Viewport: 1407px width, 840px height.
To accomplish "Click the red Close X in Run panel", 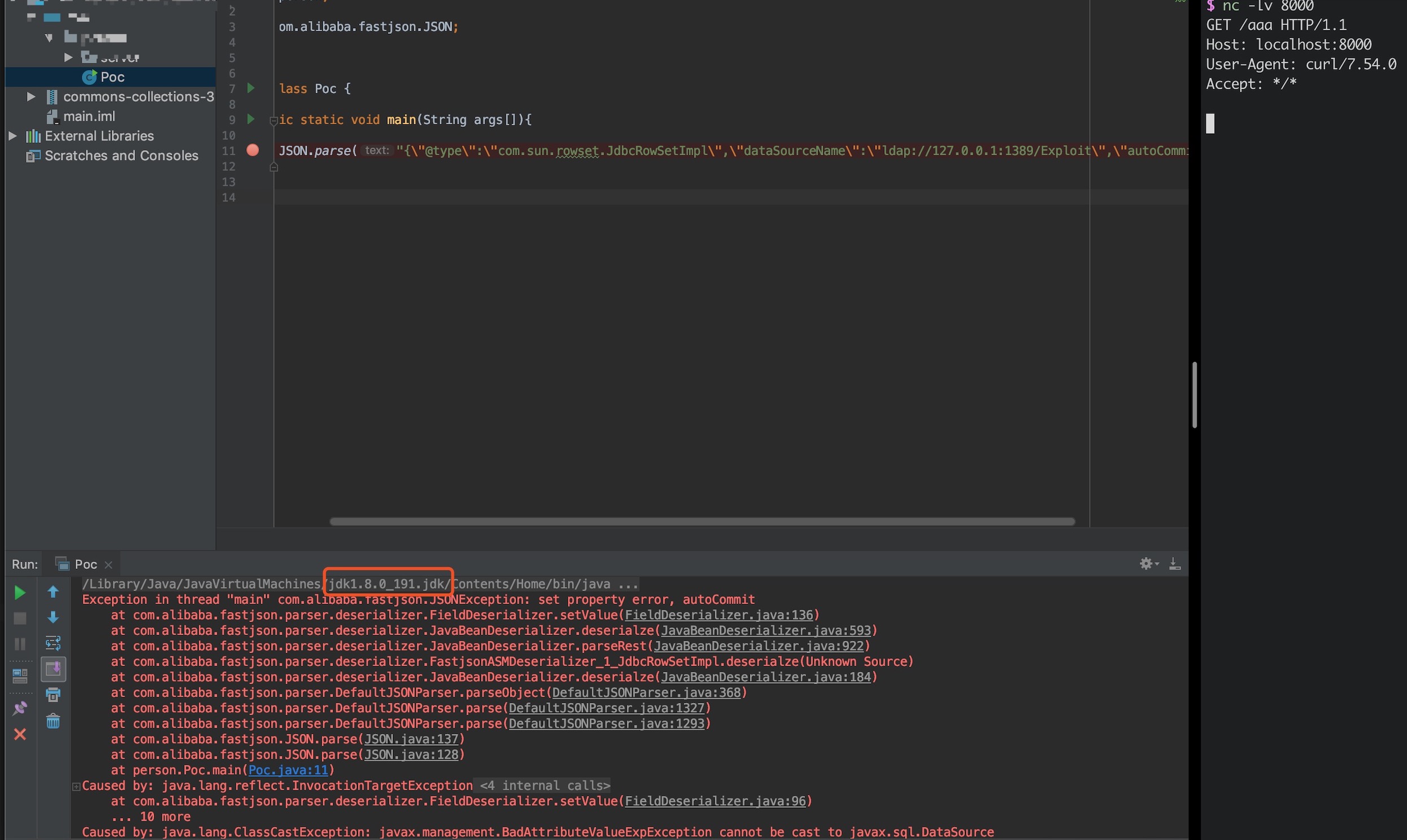I will [x=20, y=734].
